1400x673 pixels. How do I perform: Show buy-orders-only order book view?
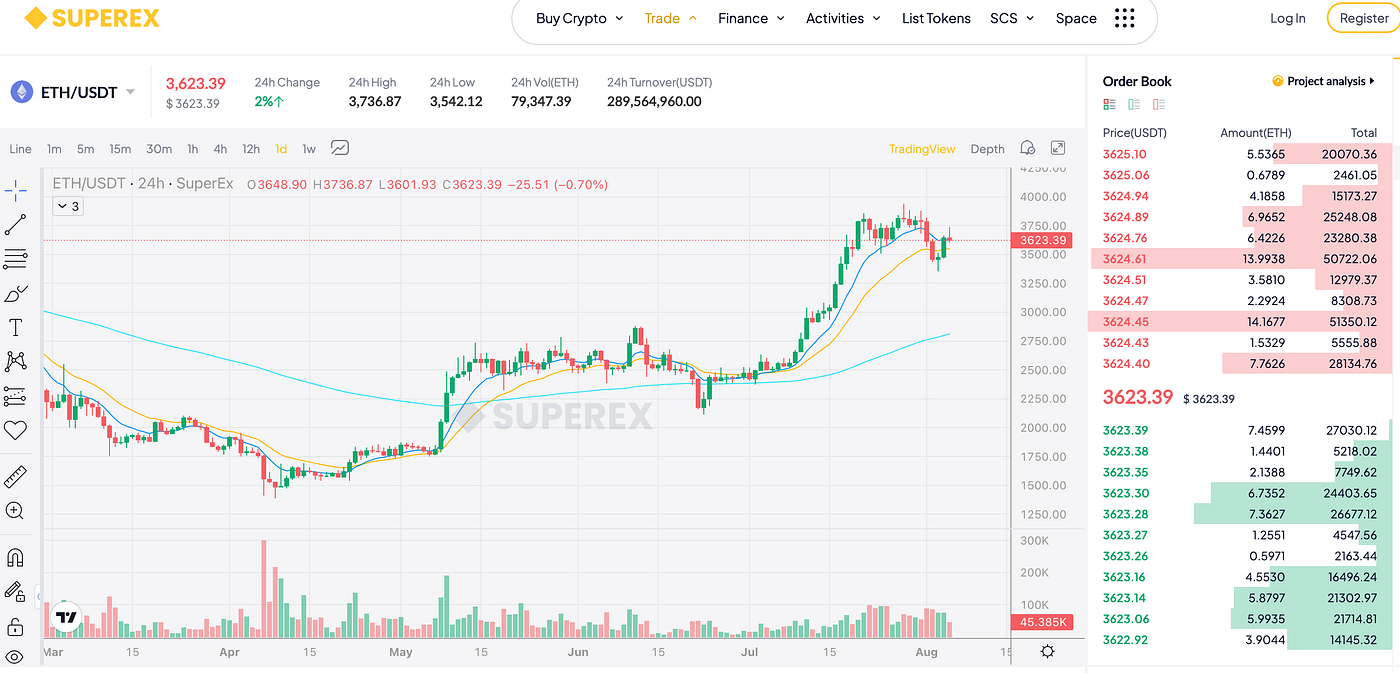(x=1134, y=104)
